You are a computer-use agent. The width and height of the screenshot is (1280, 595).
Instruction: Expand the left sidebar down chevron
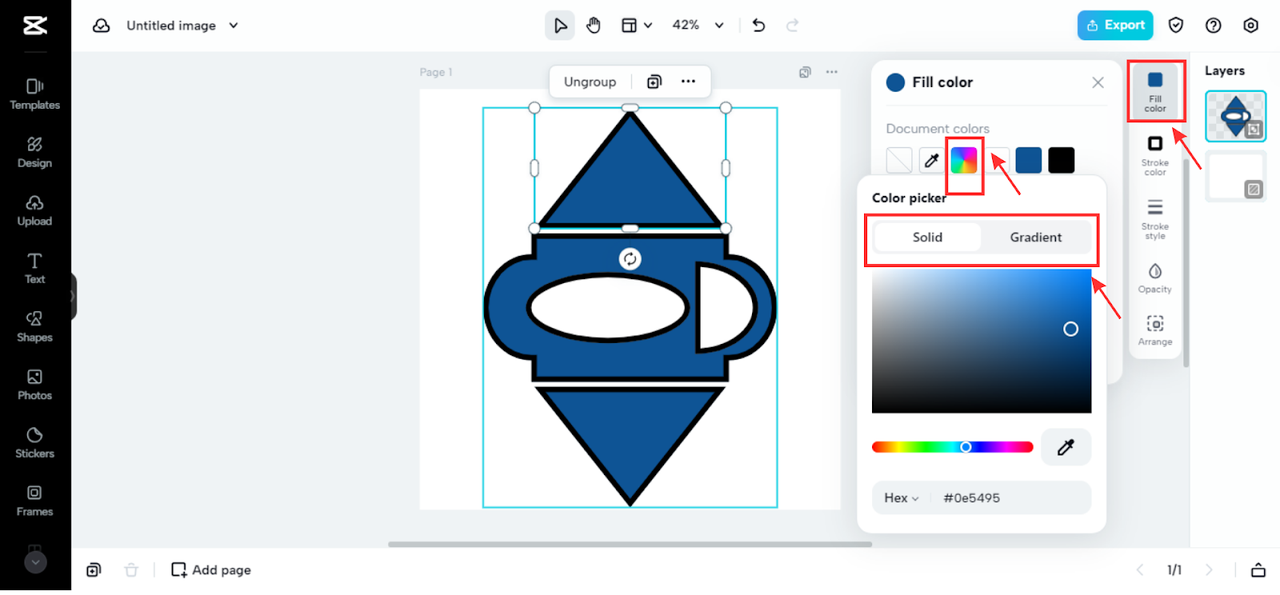click(x=35, y=562)
